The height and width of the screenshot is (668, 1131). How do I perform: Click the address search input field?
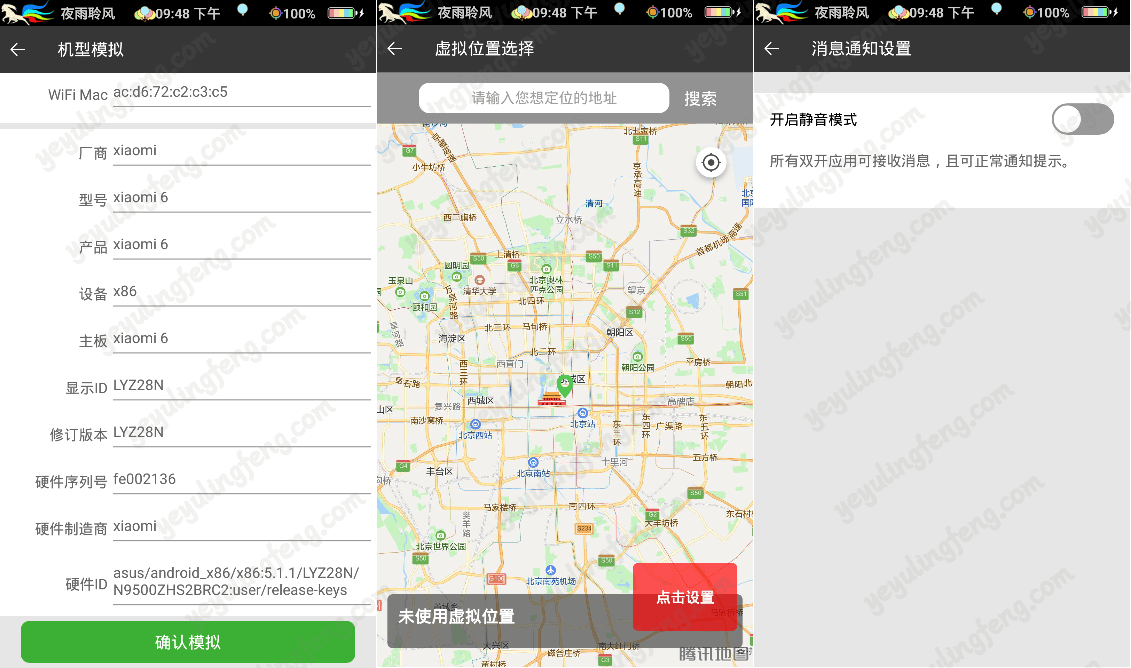click(x=544, y=97)
